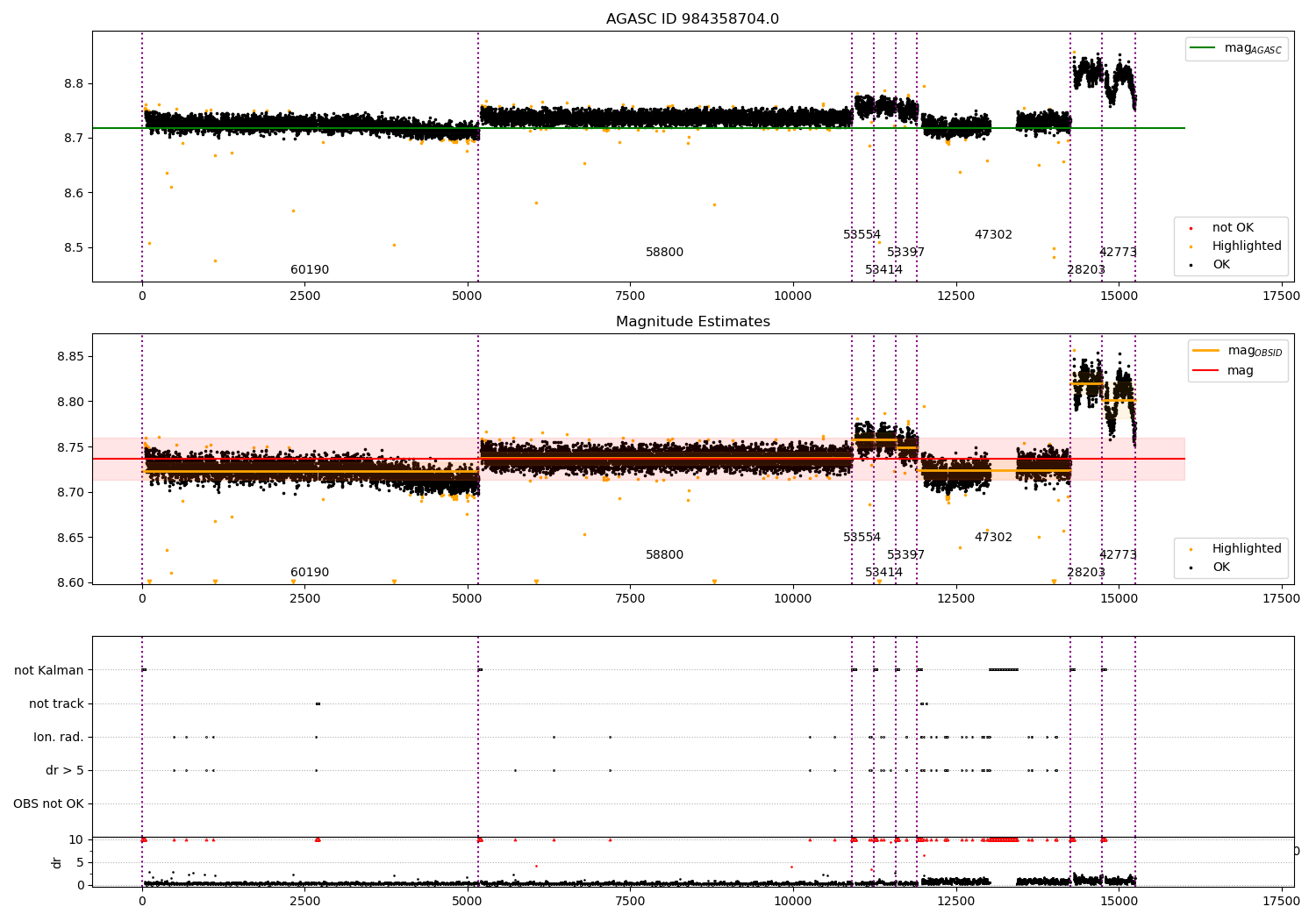The height and width of the screenshot is (921, 1316).
Task: Click the 'Ion. rad.' axis label
Action: click(59, 737)
